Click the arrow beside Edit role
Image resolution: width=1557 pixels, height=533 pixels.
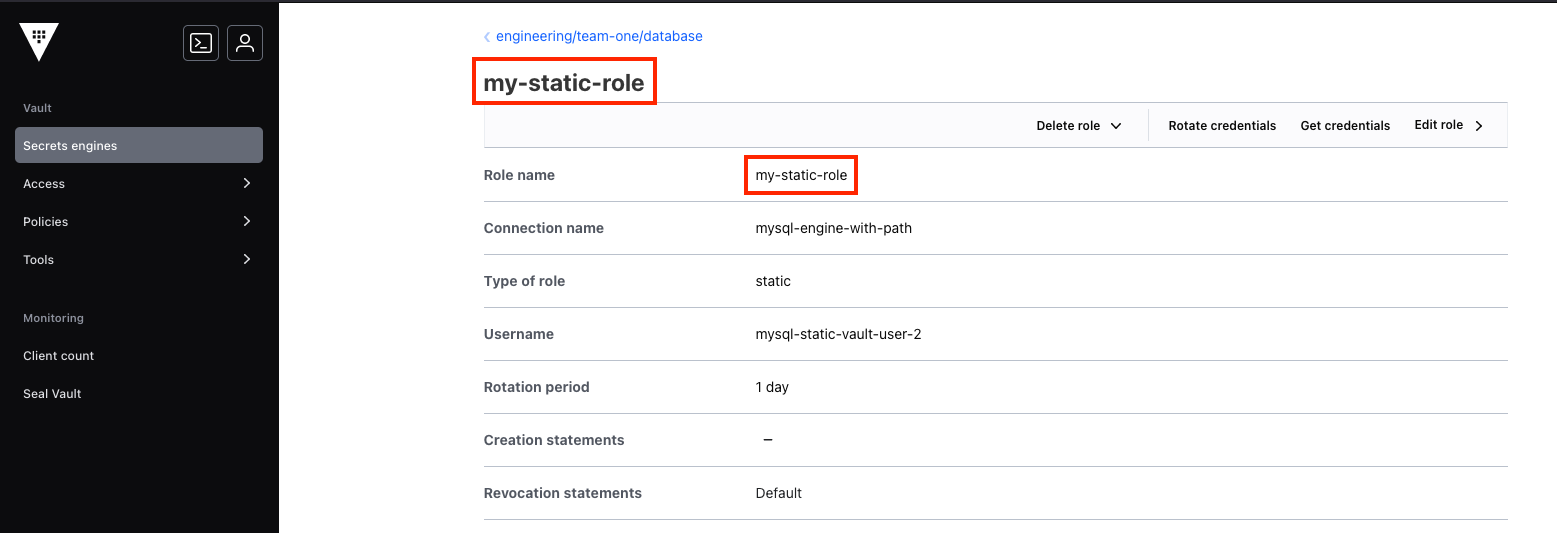(x=1479, y=126)
